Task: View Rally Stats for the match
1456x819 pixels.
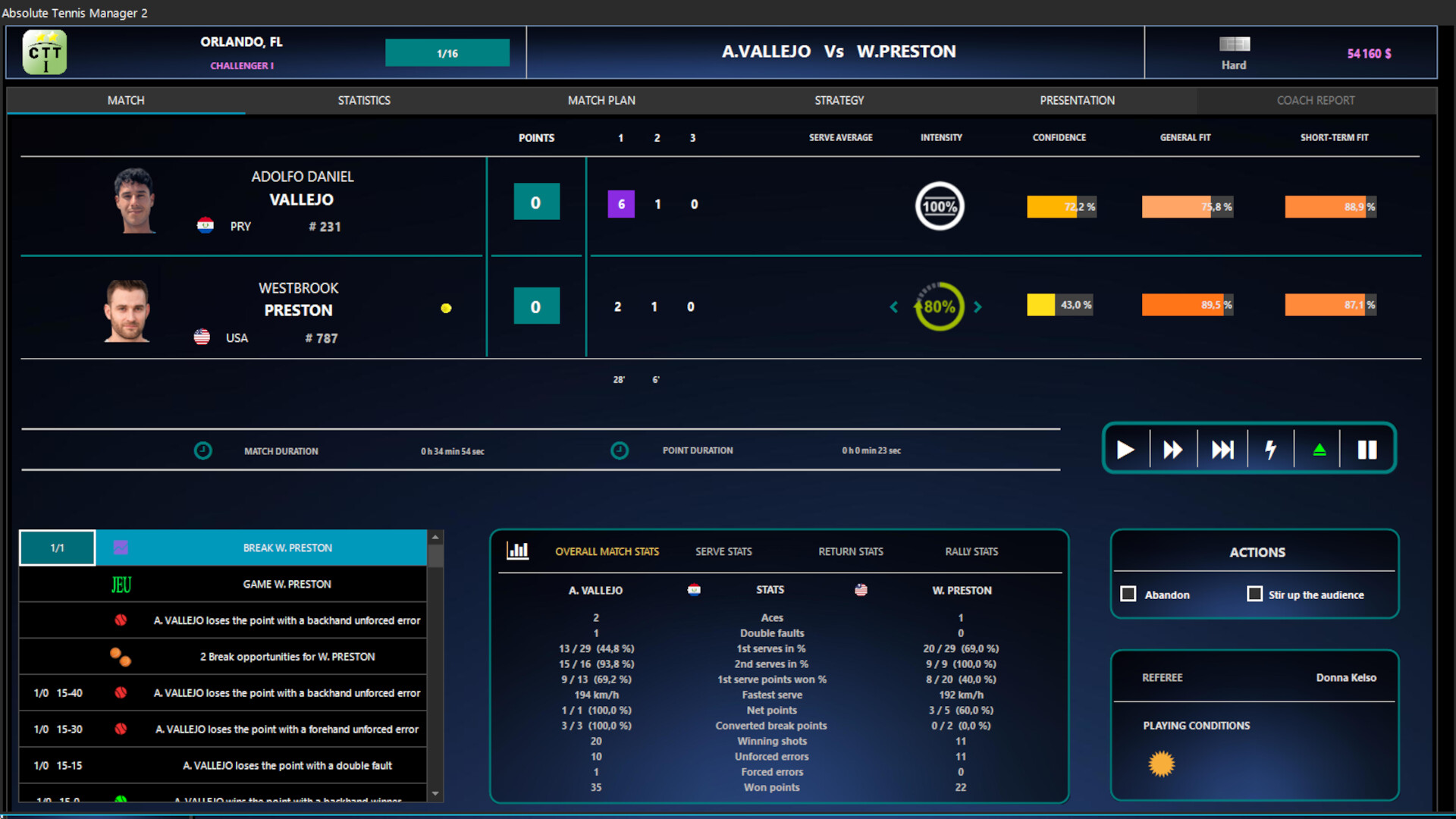Action: click(x=971, y=551)
